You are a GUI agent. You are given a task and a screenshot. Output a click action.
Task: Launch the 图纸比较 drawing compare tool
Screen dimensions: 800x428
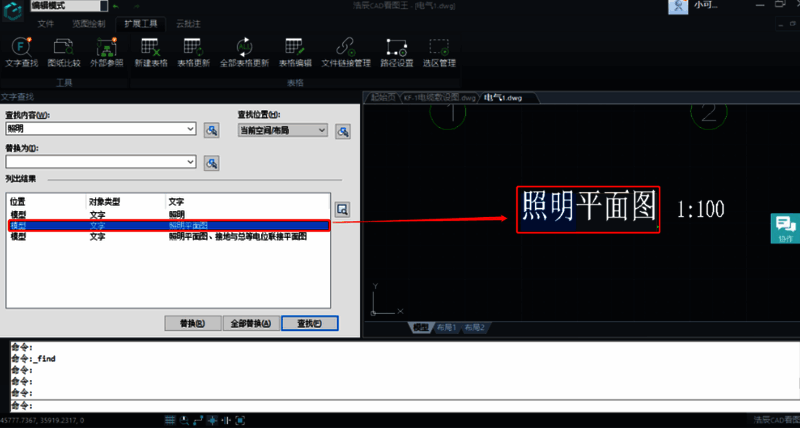[64, 53]
